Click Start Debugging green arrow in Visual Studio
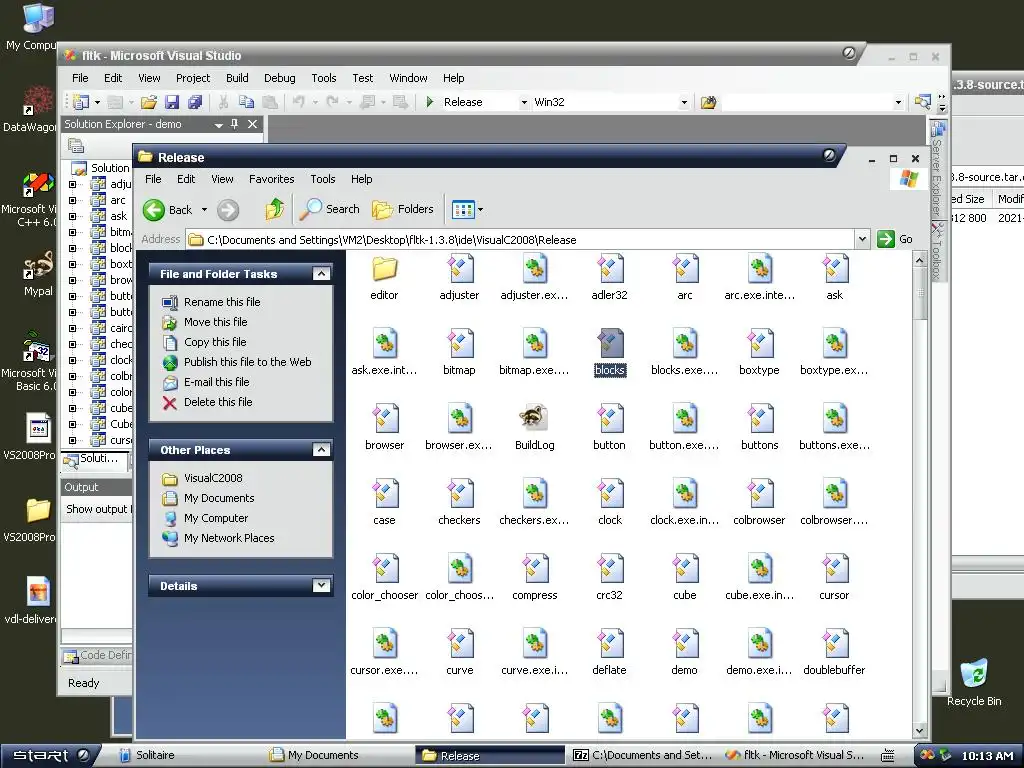The width and height of the screenshot is (1024, 768). [x=430, y=102]
